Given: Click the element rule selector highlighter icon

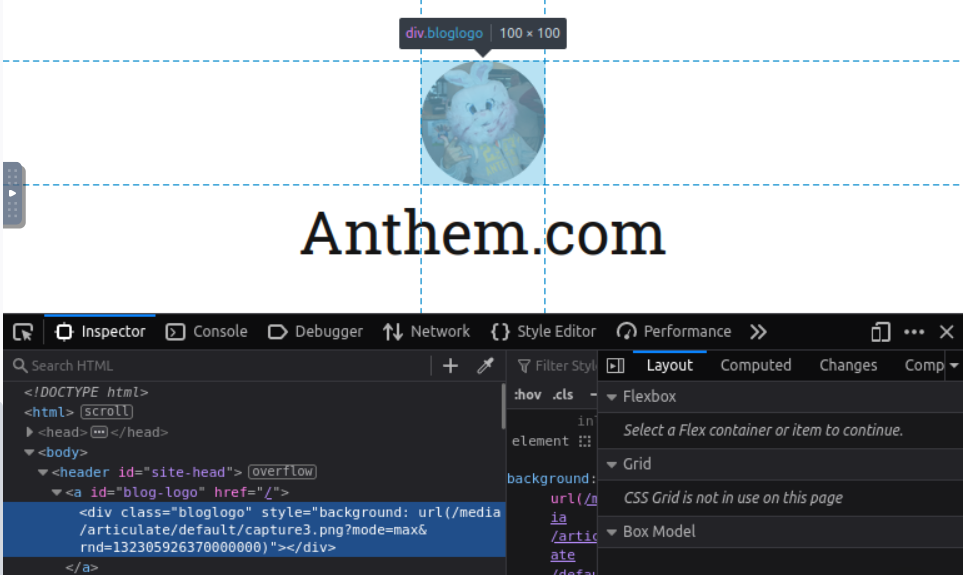Looking at the screenshot, I should point(585,441).
